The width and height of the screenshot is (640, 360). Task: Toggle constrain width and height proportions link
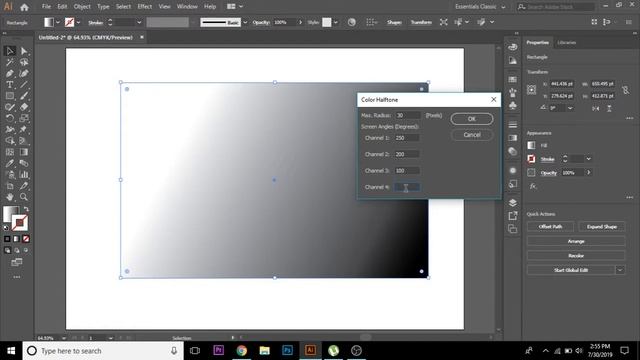(625, 90)
